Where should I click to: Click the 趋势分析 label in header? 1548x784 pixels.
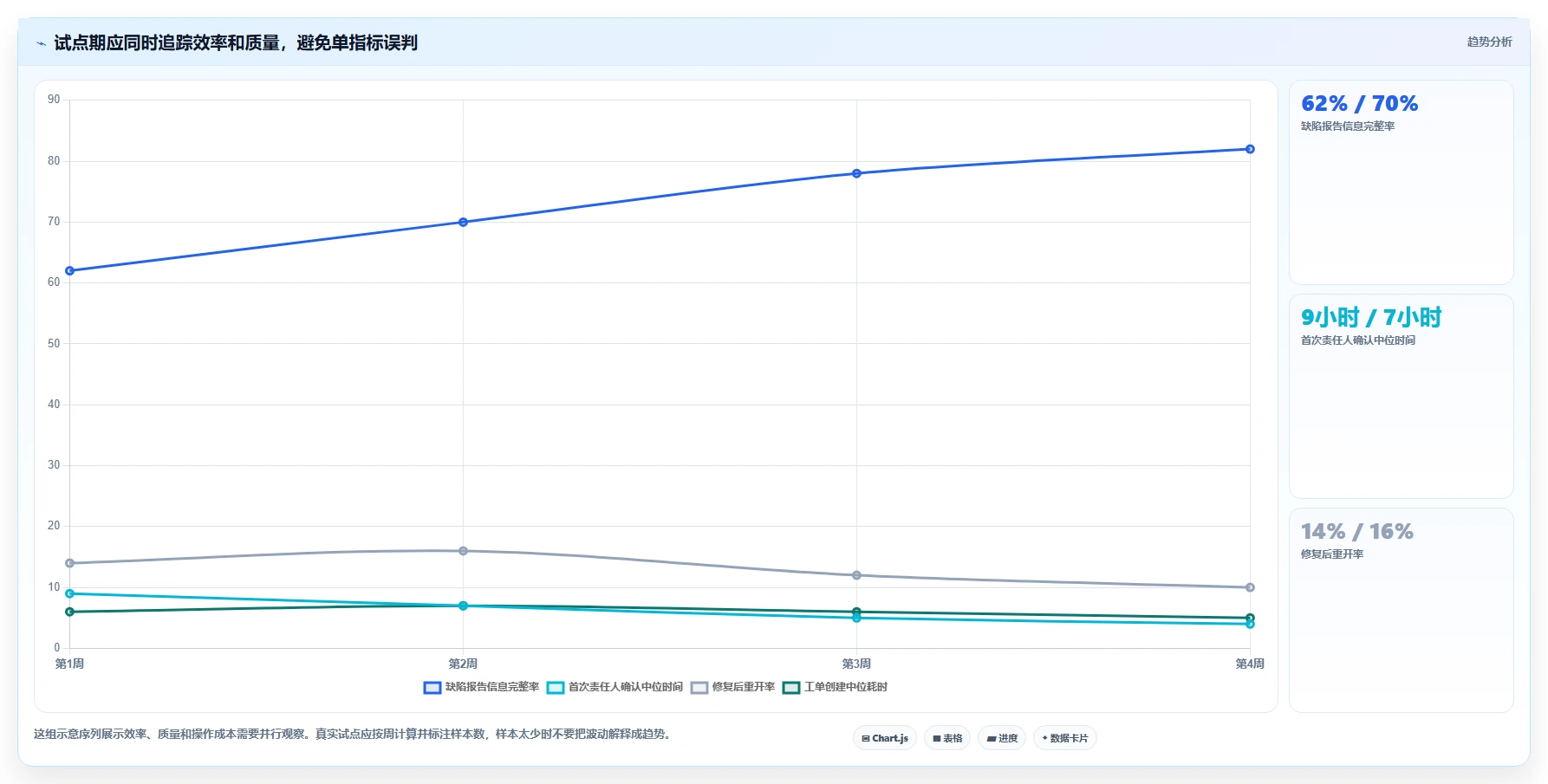(1489, 42)
